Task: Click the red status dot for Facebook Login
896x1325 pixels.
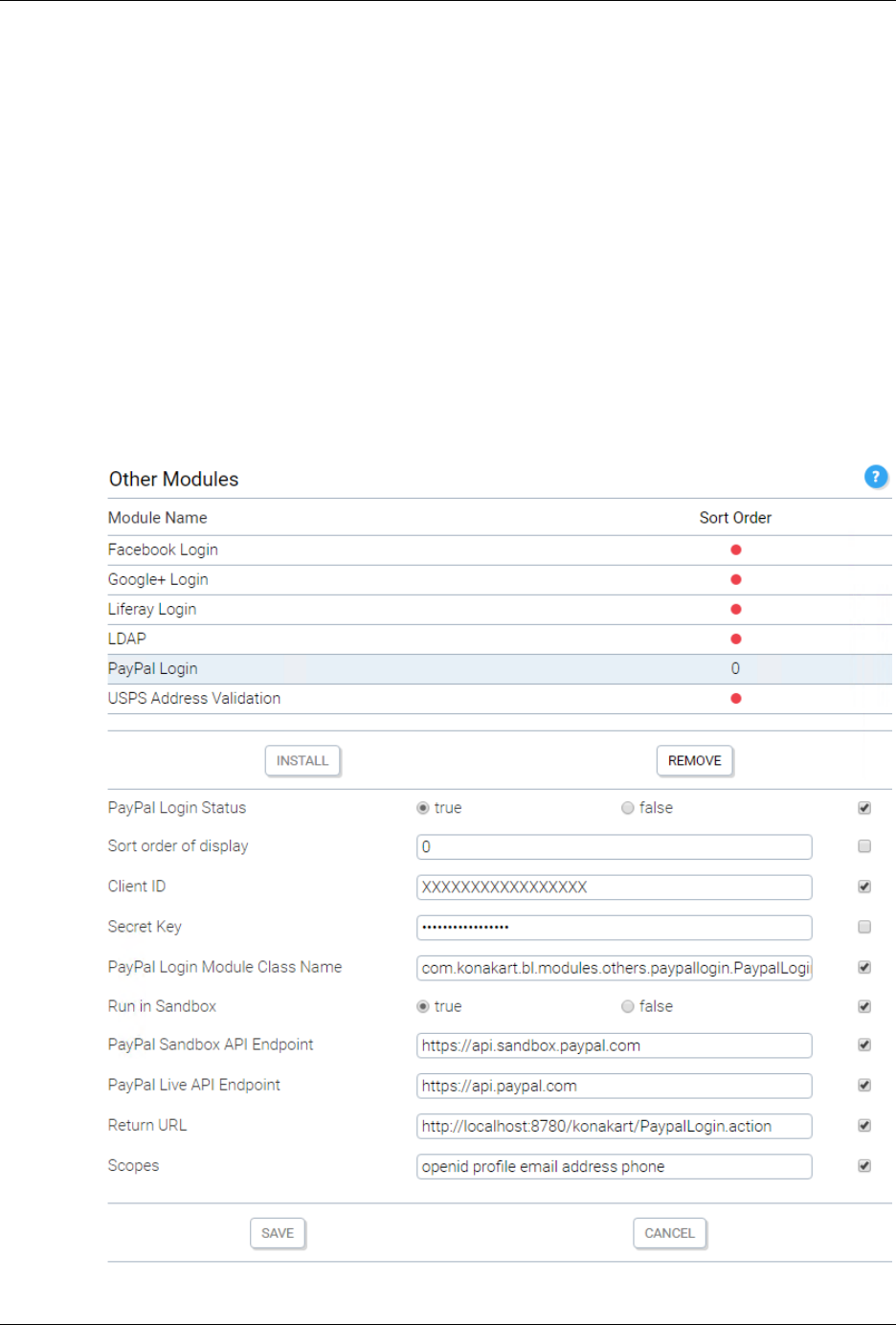Action: tap(736, 550)
